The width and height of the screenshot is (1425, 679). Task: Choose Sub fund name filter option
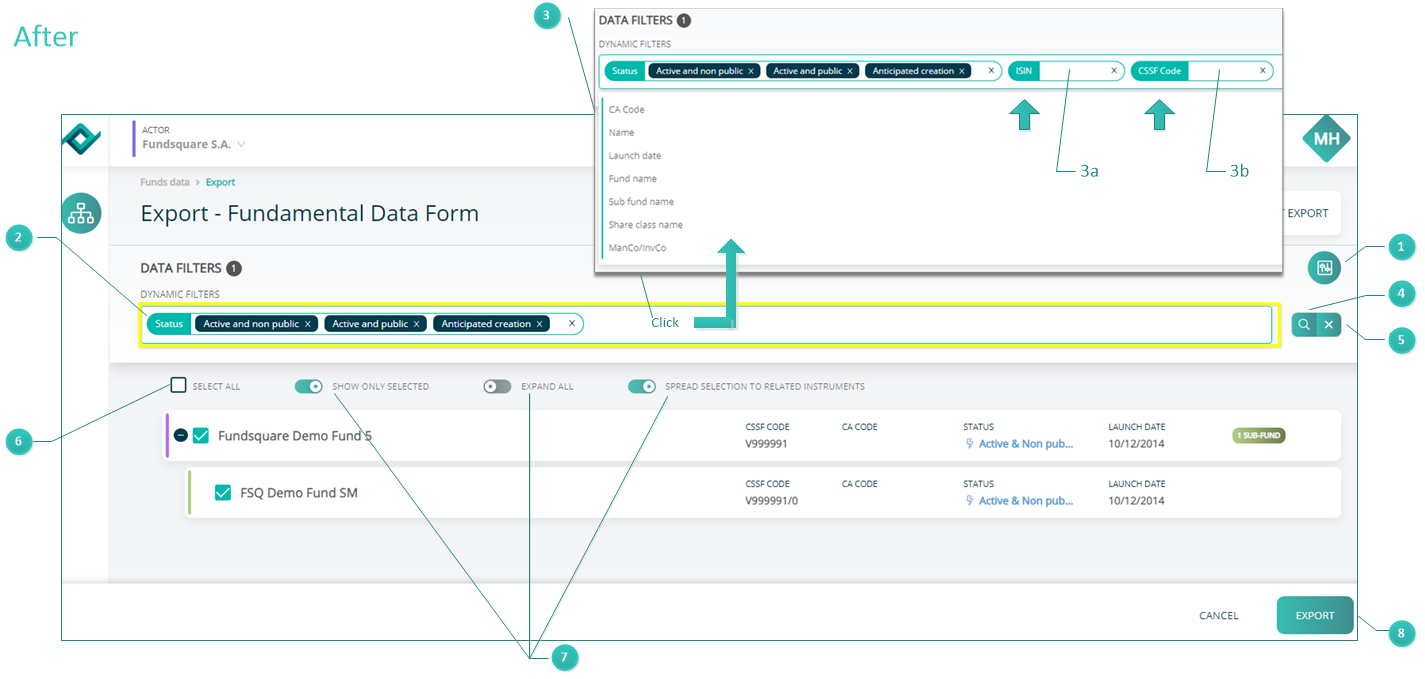[641, 202]
